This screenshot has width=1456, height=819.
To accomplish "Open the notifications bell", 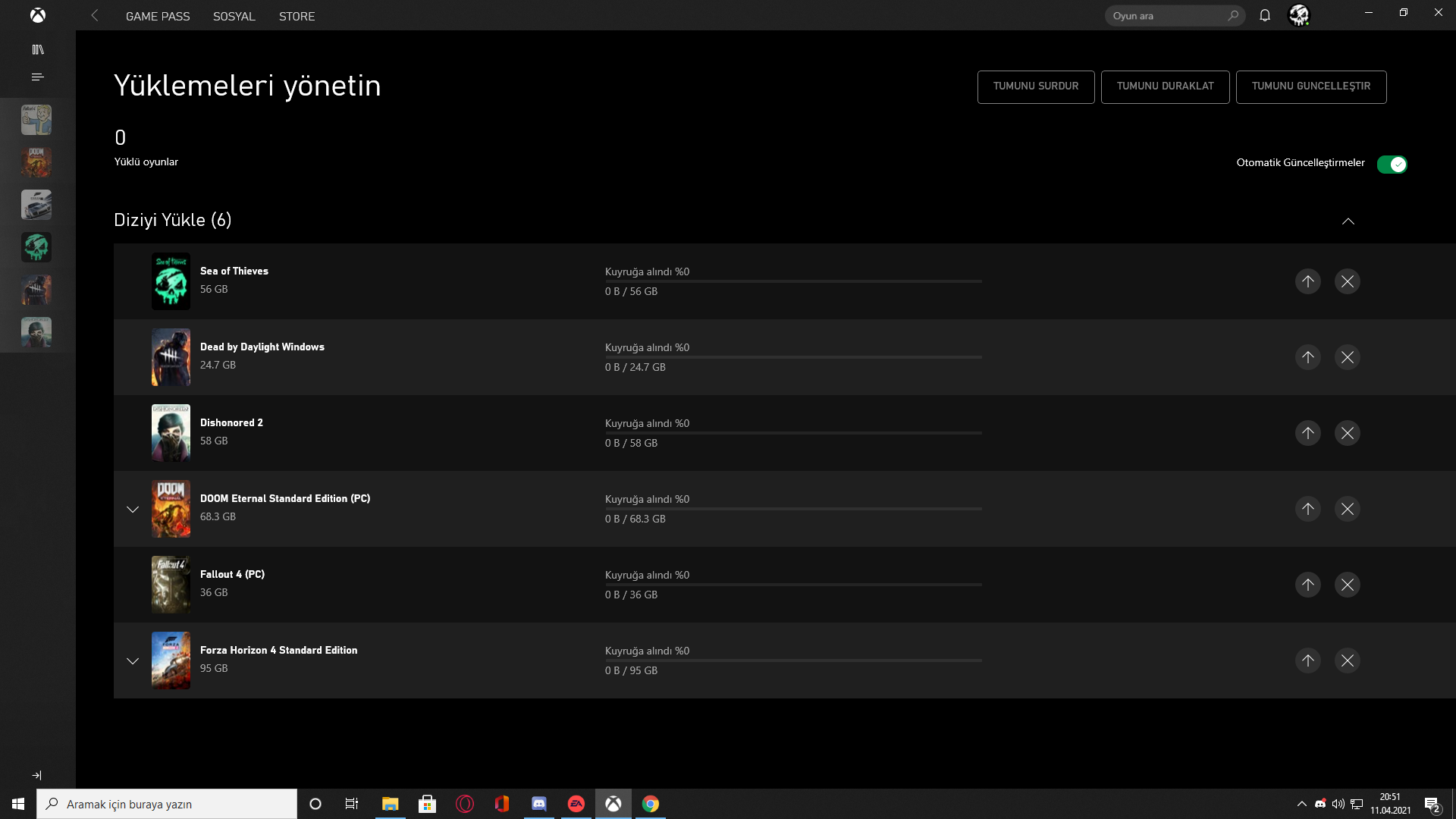I will [1264, 15].
